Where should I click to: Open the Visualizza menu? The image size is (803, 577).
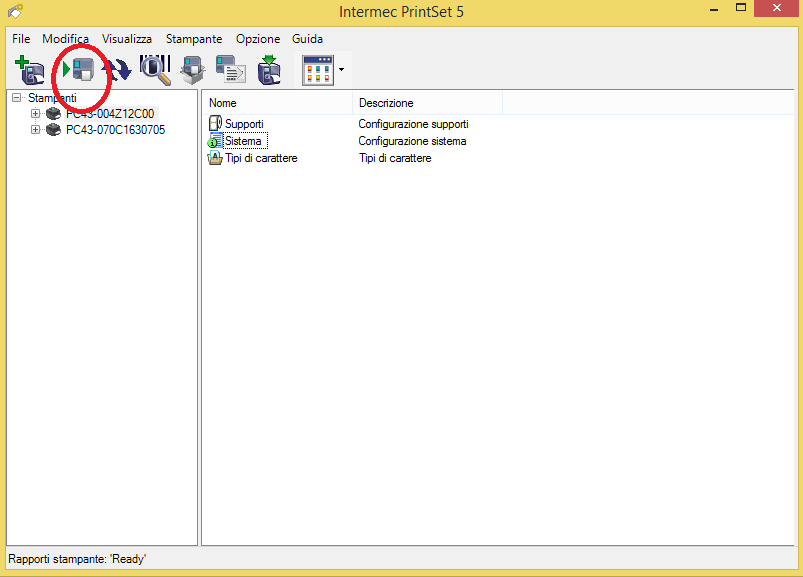tap(126, 39)
